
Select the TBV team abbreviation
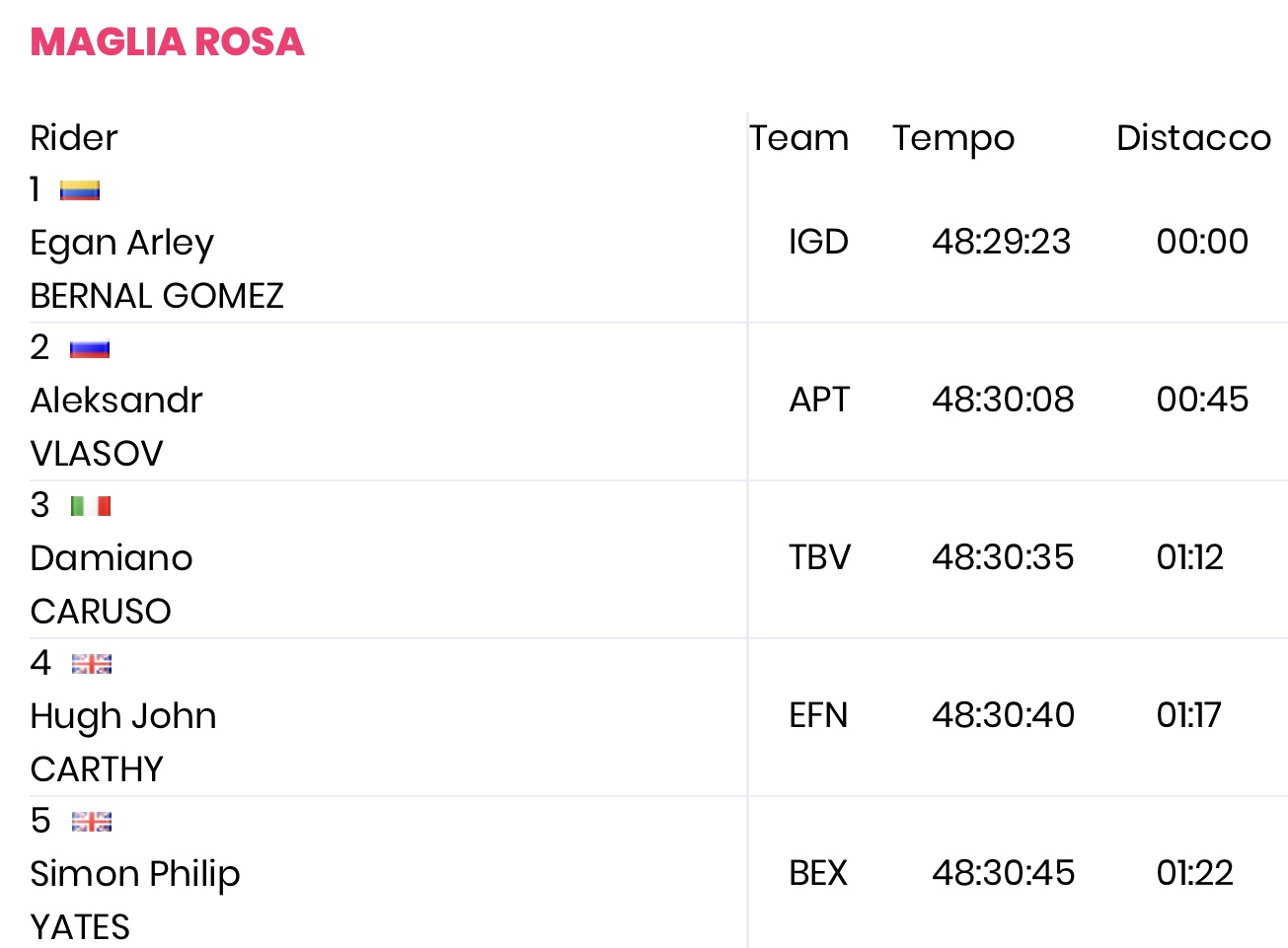tap(819, 557)
